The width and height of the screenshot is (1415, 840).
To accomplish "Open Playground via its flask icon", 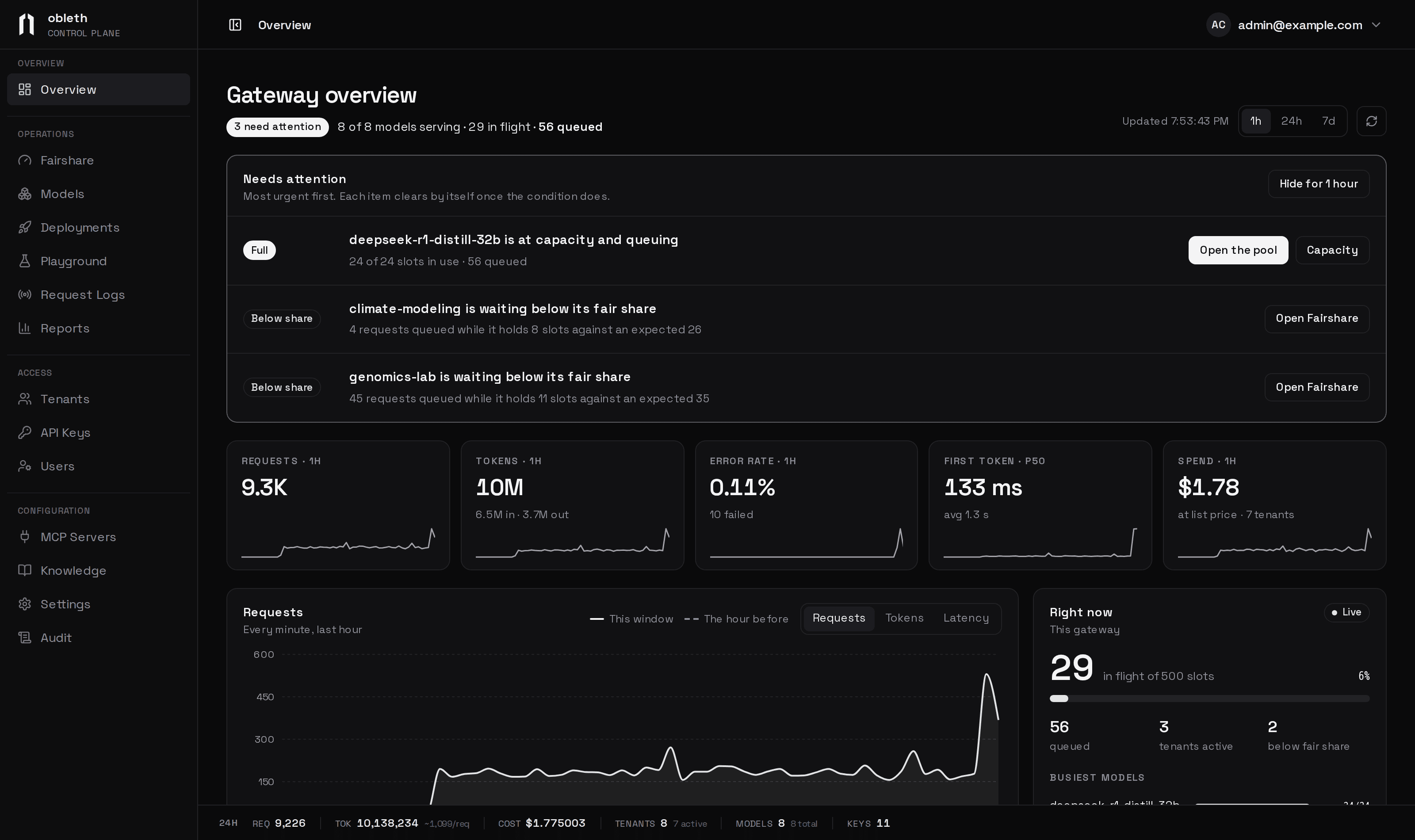I will (24, 261).
